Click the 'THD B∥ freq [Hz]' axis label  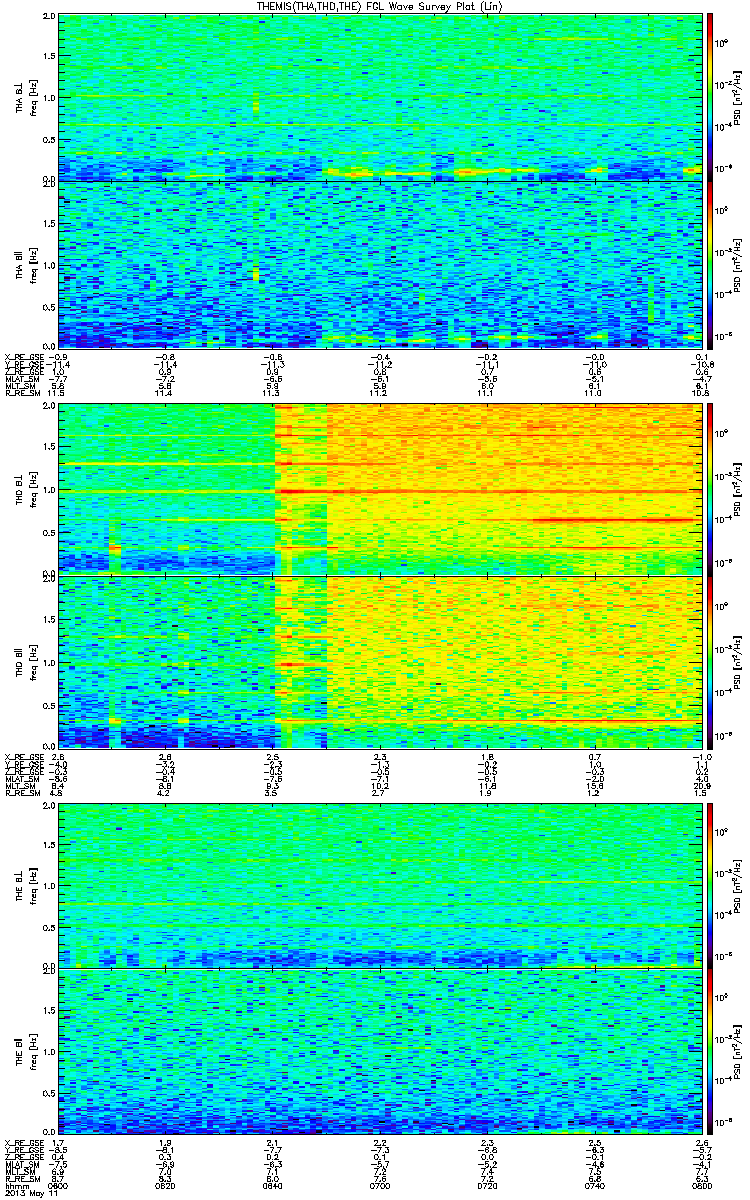tap(24, 661)
